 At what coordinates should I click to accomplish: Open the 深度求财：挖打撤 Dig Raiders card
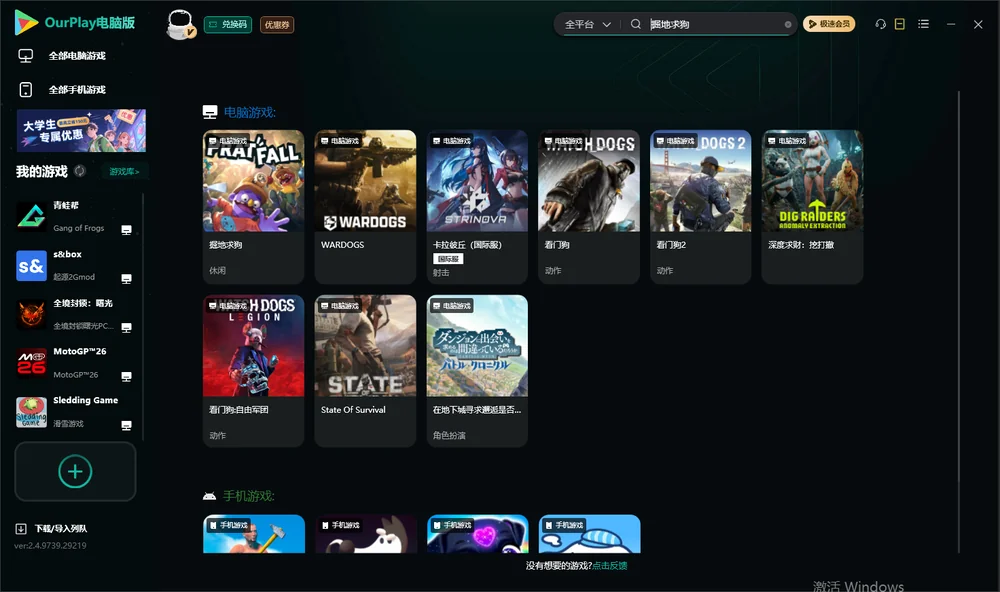pos(812,207)
